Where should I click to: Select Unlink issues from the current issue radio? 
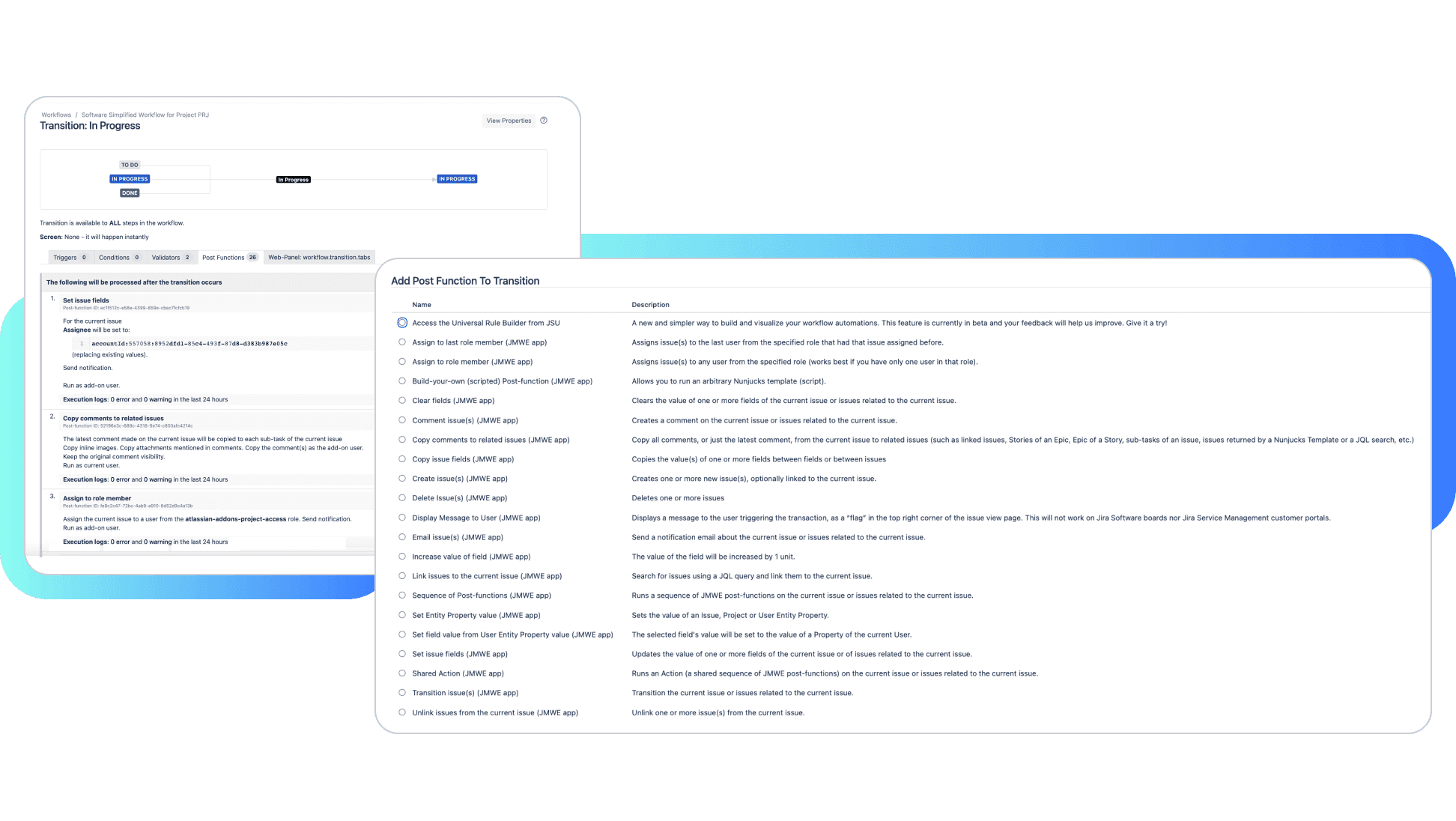click(402, 712)
